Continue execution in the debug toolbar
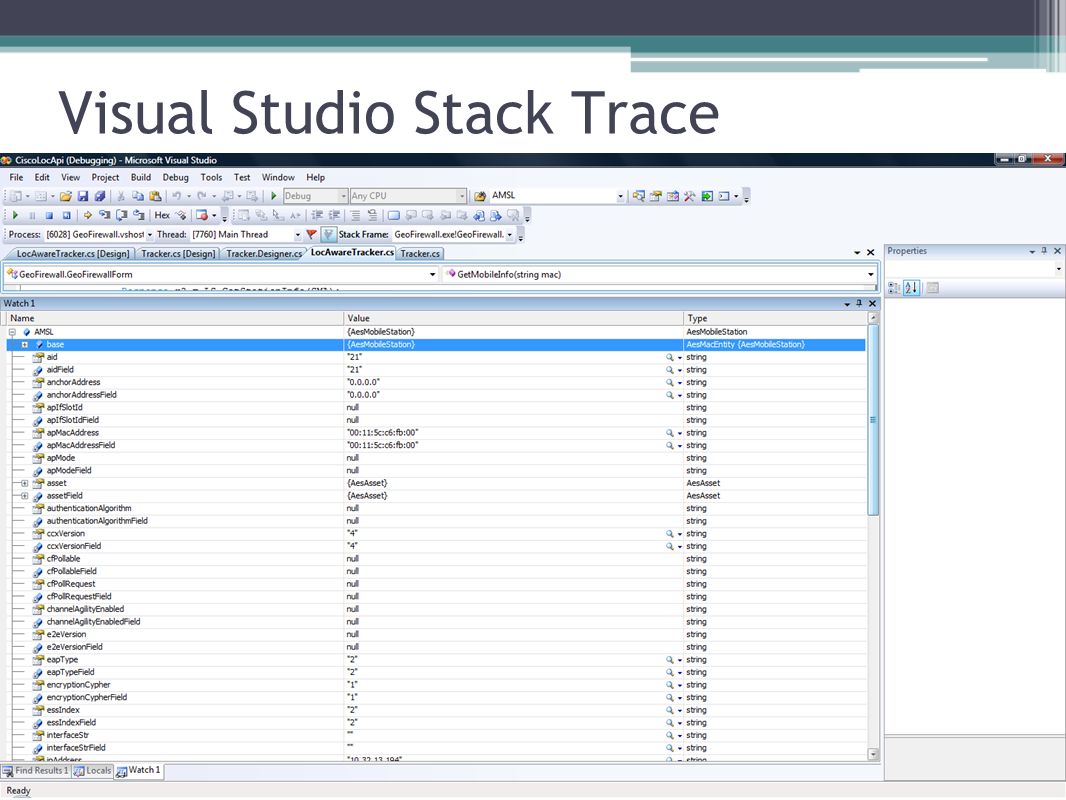Viewport: 1066px width, 800px height. point(15,215)
